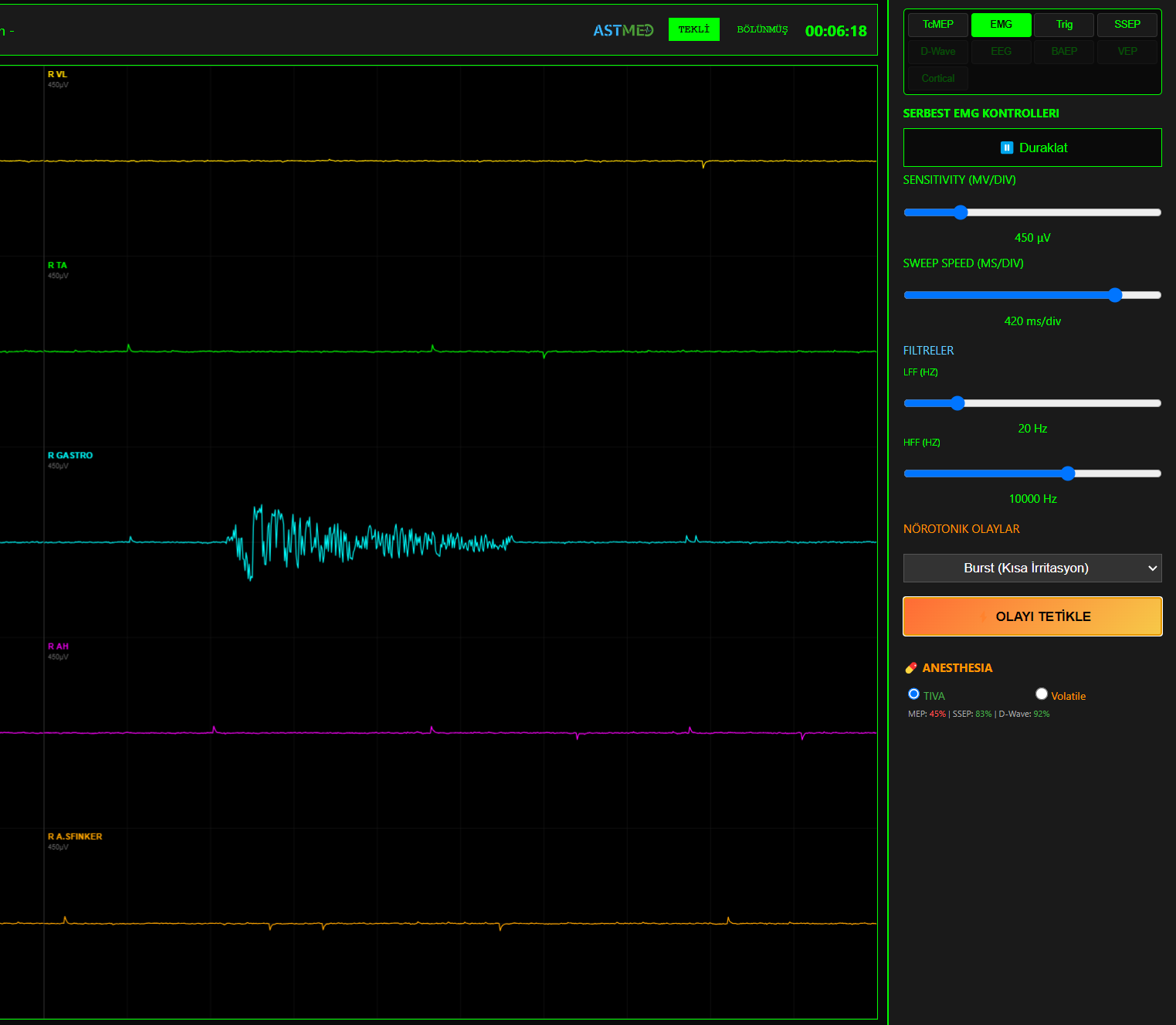This screenshot has width=1176, height=1025.
Task: Select the VEP modality
Action: 1127,51
